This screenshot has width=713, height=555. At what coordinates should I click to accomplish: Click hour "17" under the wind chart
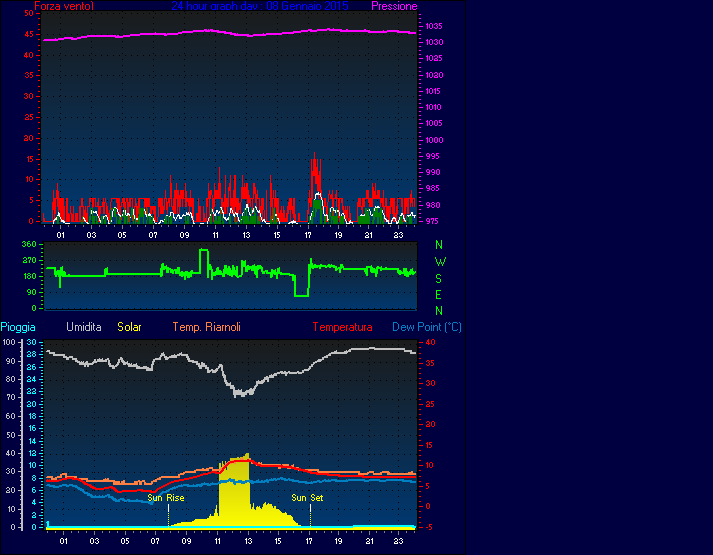[x=308, y=235]
